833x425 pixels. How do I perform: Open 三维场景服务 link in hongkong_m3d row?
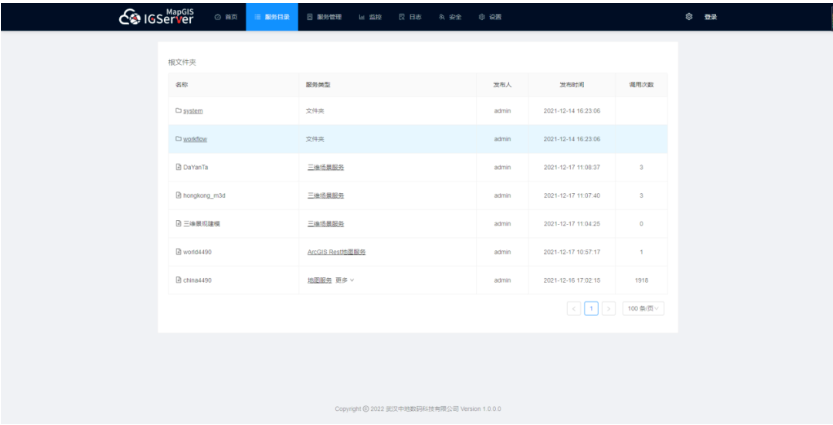[326, 196]
